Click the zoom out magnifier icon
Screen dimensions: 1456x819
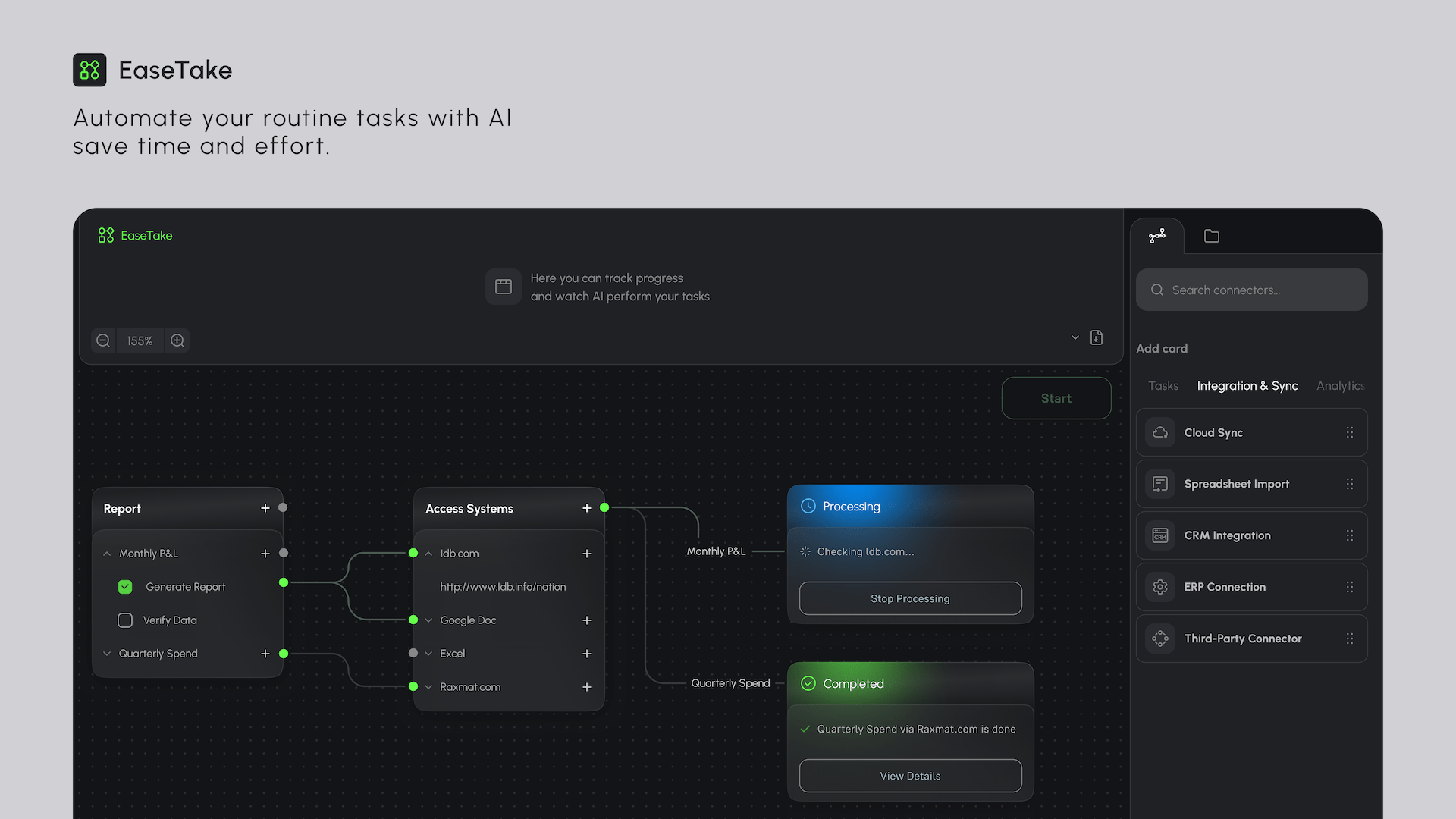tap(103, 340)
